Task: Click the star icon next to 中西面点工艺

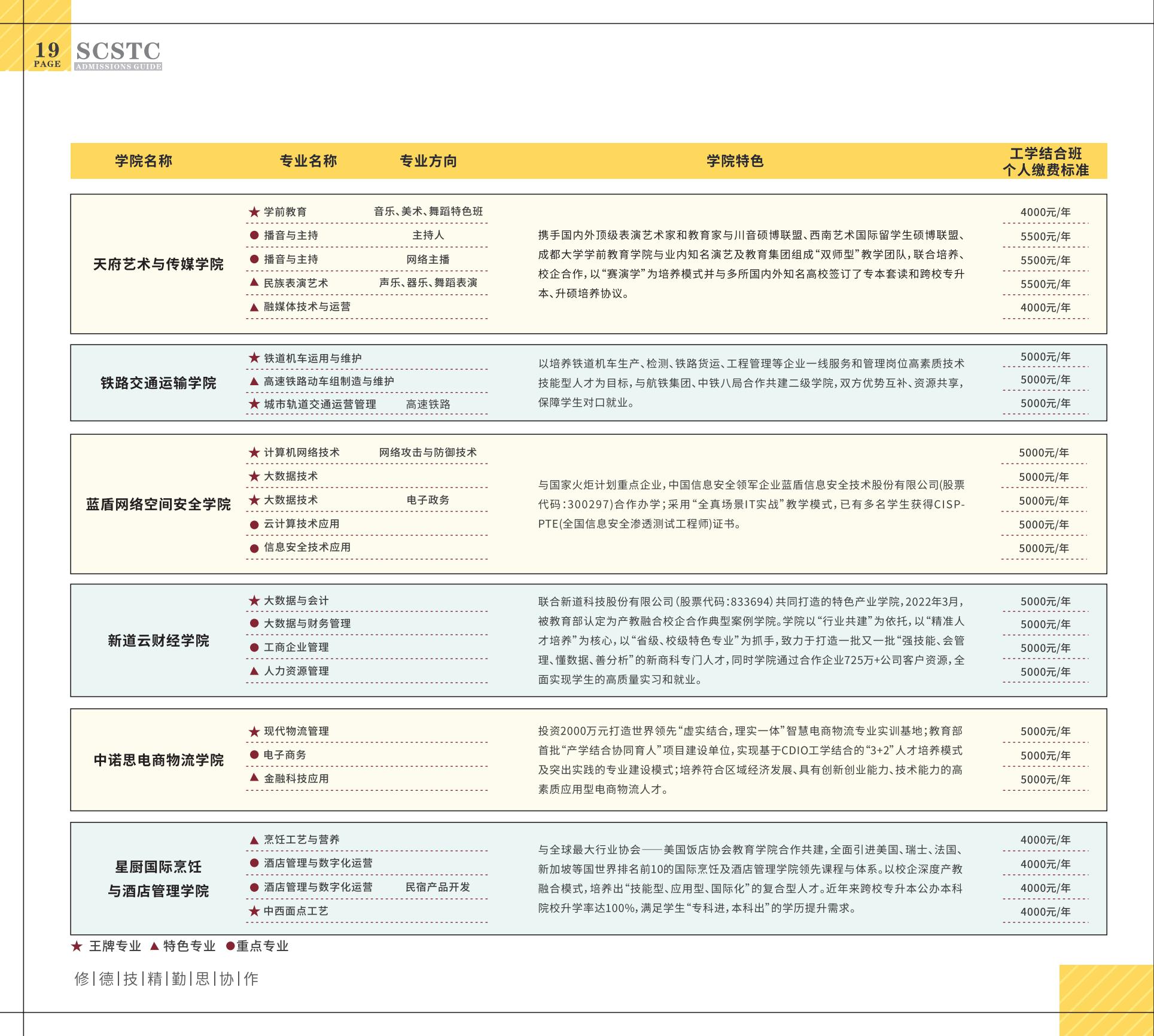Action: pos(254,911)
